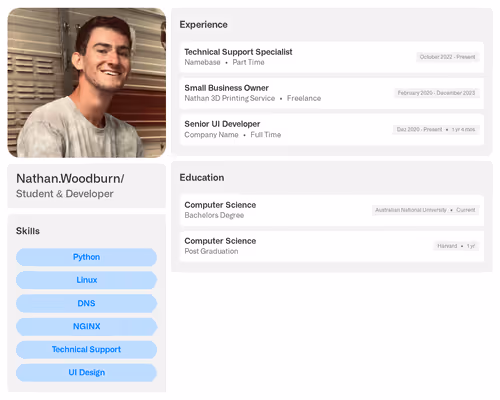The width and height of the screenshot is (500, 400).
Task: Click the Dec 2020 - Present duration badge
Action: pyautogui.click(x=436, y=129)
